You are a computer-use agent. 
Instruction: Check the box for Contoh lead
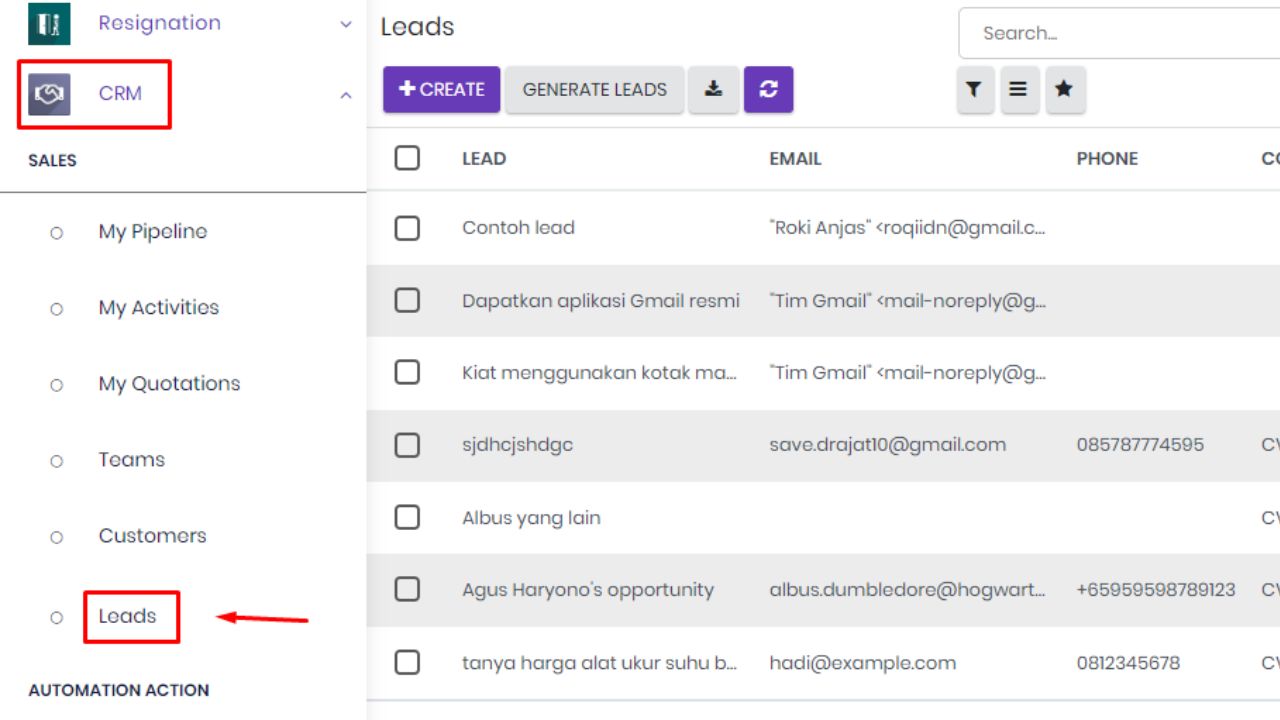(407, 228)
